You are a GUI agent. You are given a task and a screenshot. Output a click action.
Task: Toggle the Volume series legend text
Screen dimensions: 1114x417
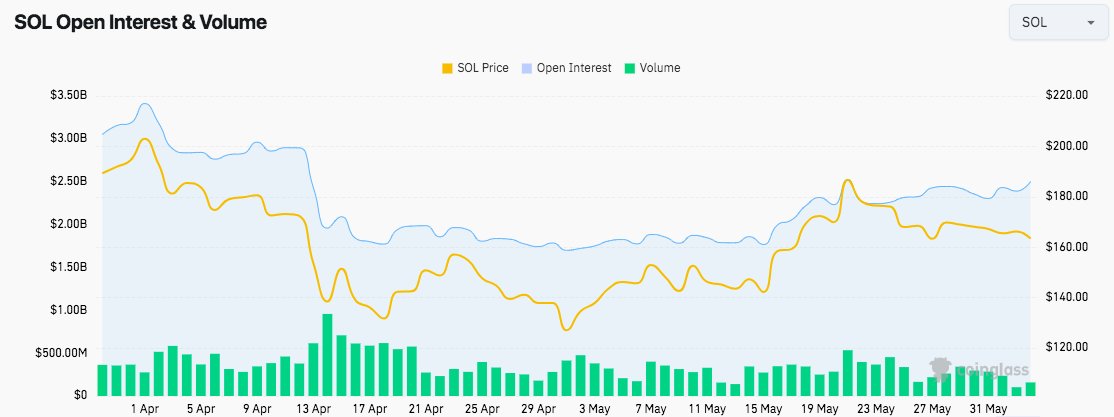(x=660, y=68)
